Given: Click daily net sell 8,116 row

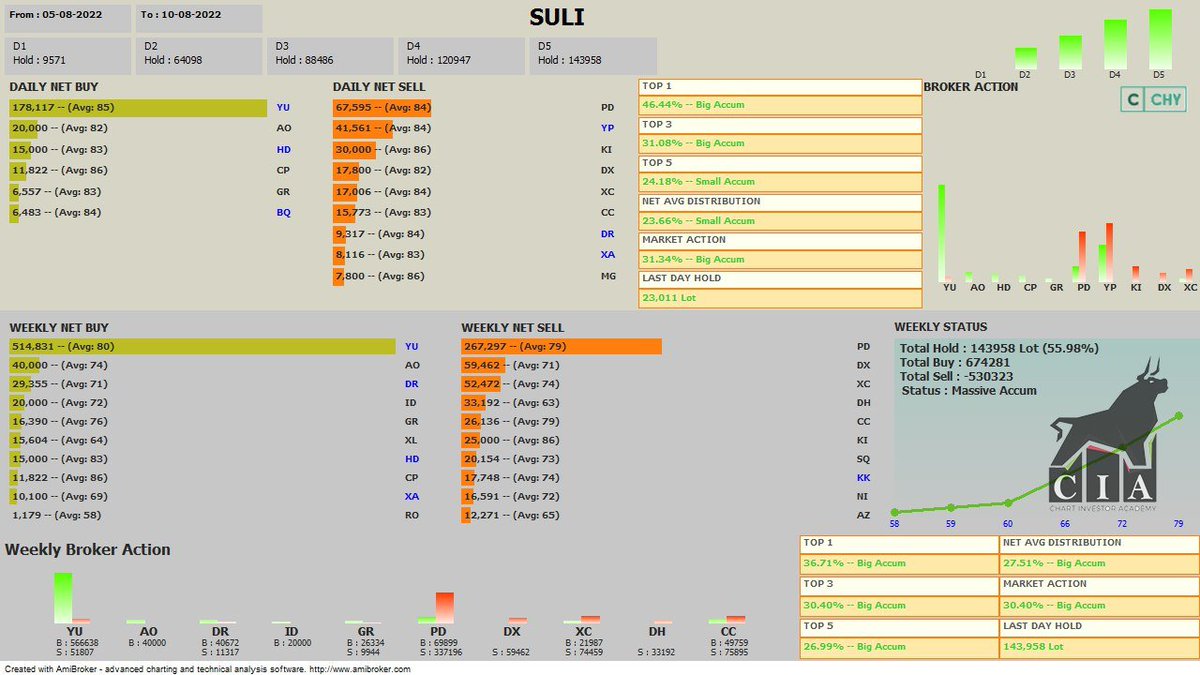Looking at the screenshot, I should [x=475, y=254].
